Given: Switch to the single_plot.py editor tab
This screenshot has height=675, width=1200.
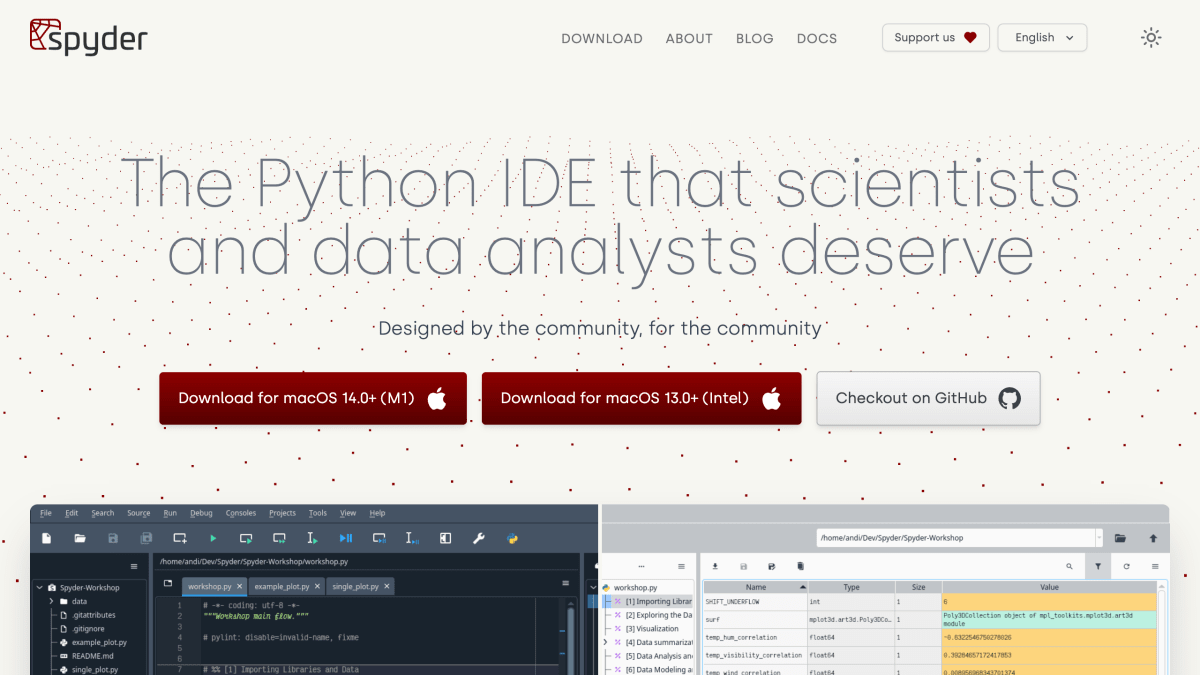Looking at the screenshot, I should click(360, 586).
